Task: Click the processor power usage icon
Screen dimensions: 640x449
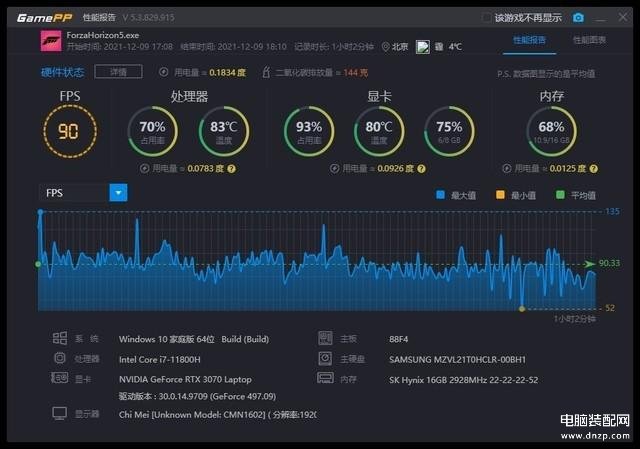Action: coord(144,169)
